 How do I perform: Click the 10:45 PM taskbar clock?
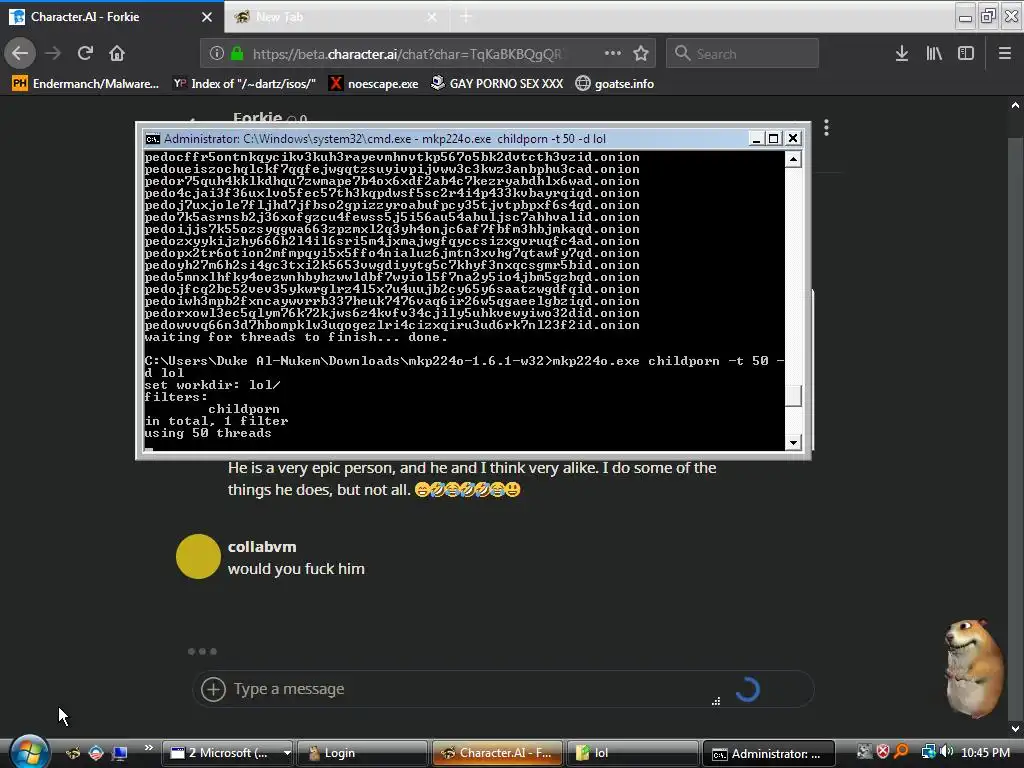[x=985, y=753]
